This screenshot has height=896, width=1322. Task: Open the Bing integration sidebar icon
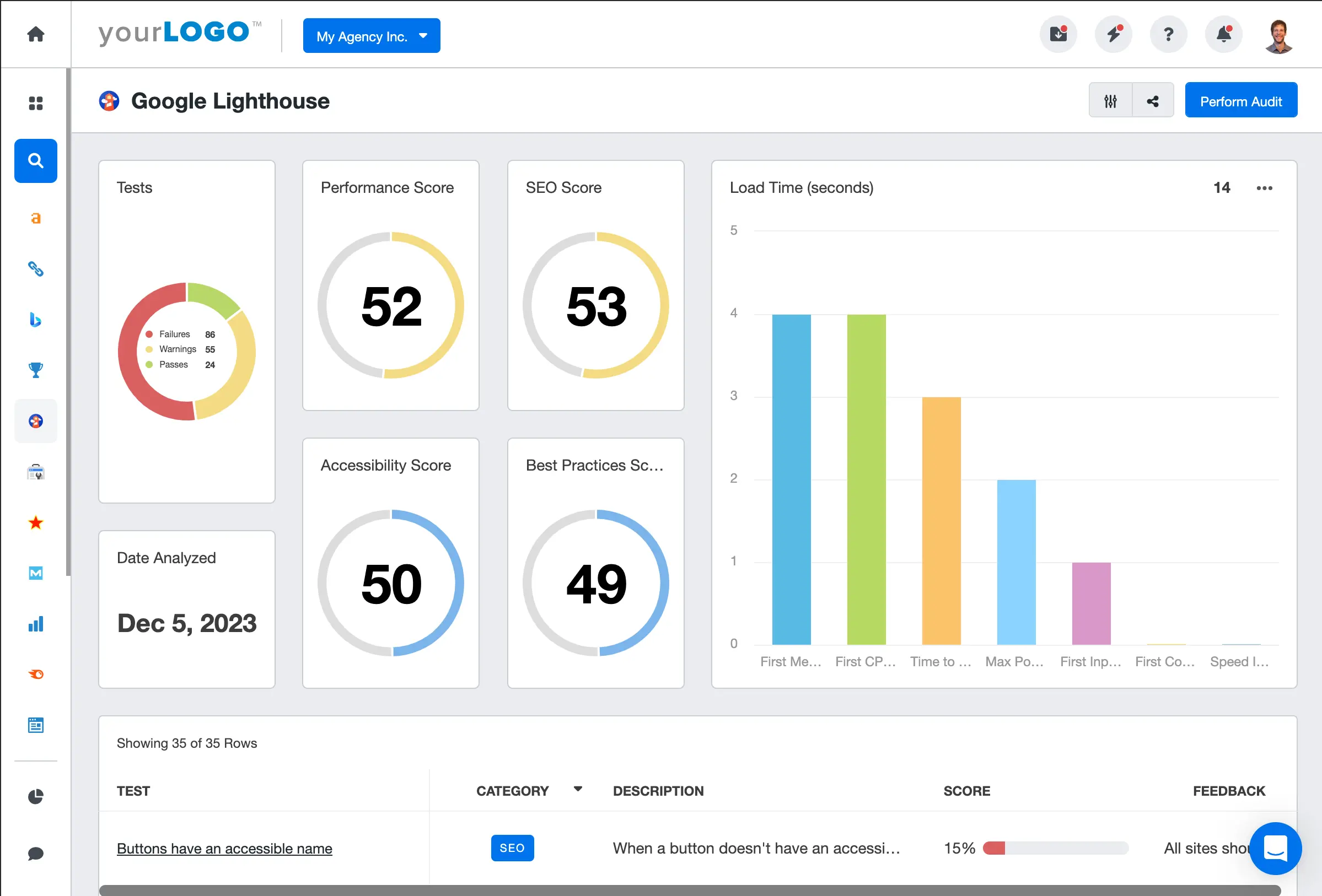35,320
